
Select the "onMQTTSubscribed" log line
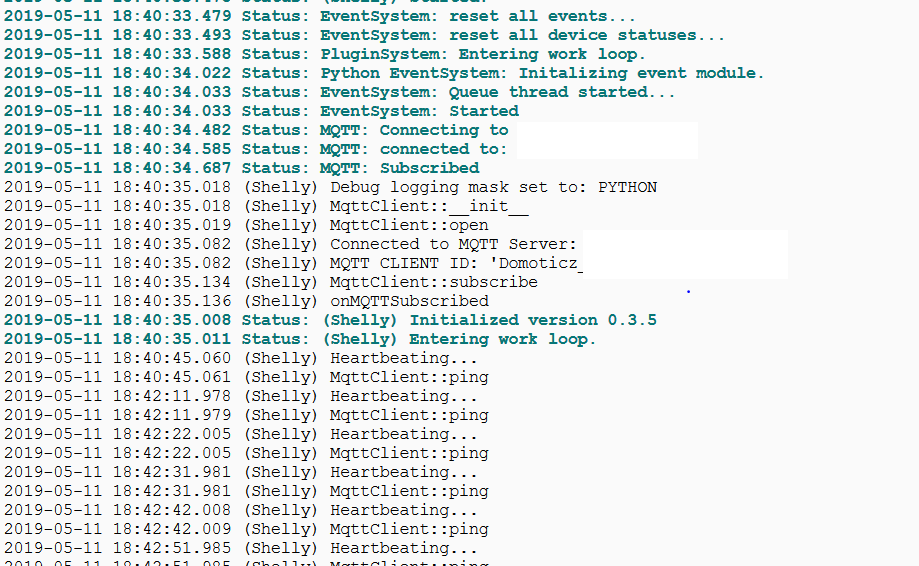(x=246, y=301)
